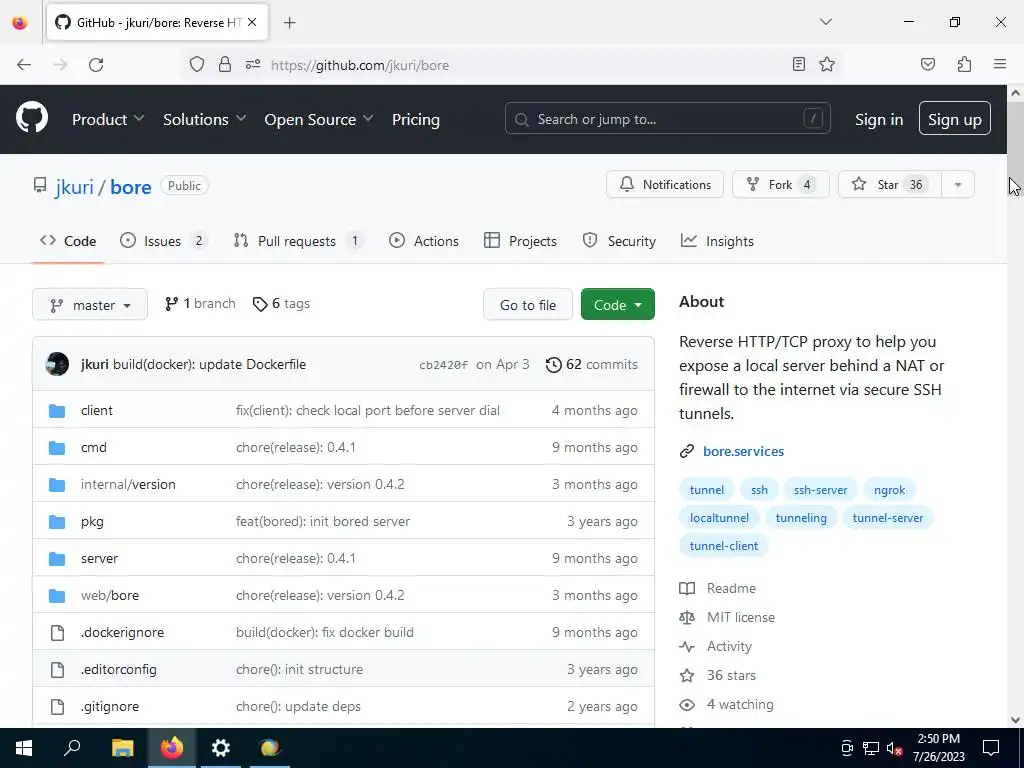Viewport: 1024px width, 768px height.
Task: Expand the Star lists dropdown arrow
Action: click(x=958, y=185)
